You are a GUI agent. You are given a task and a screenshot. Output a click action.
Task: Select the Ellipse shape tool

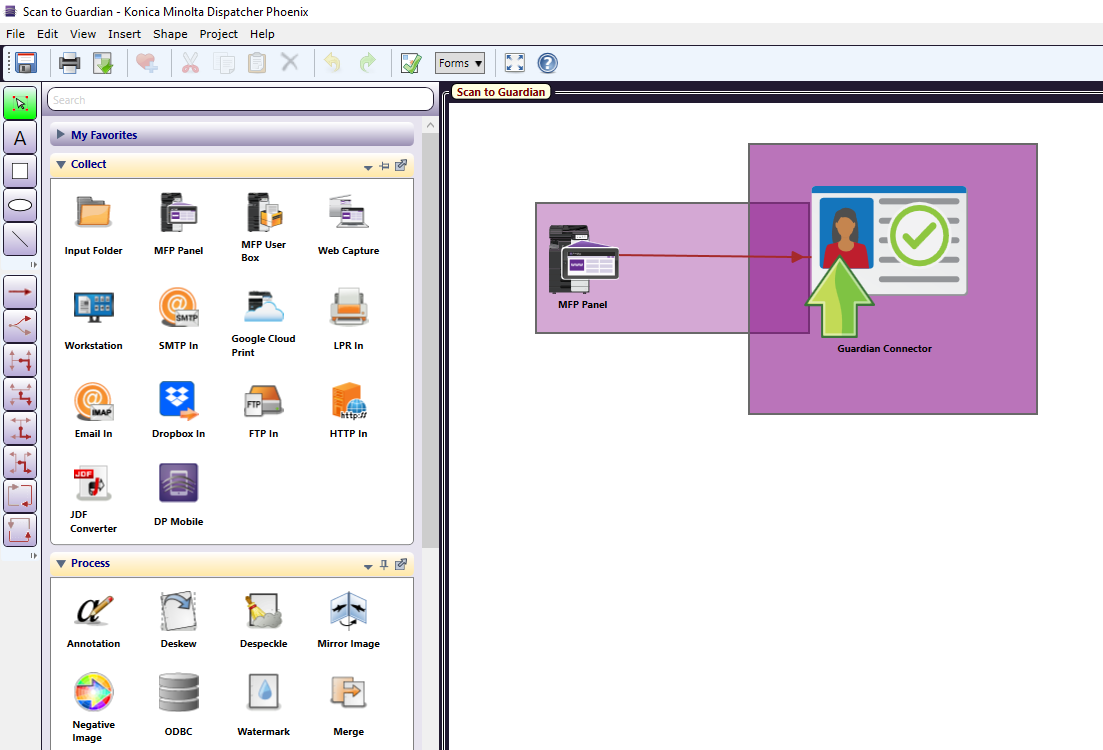[x=20, y=205]
